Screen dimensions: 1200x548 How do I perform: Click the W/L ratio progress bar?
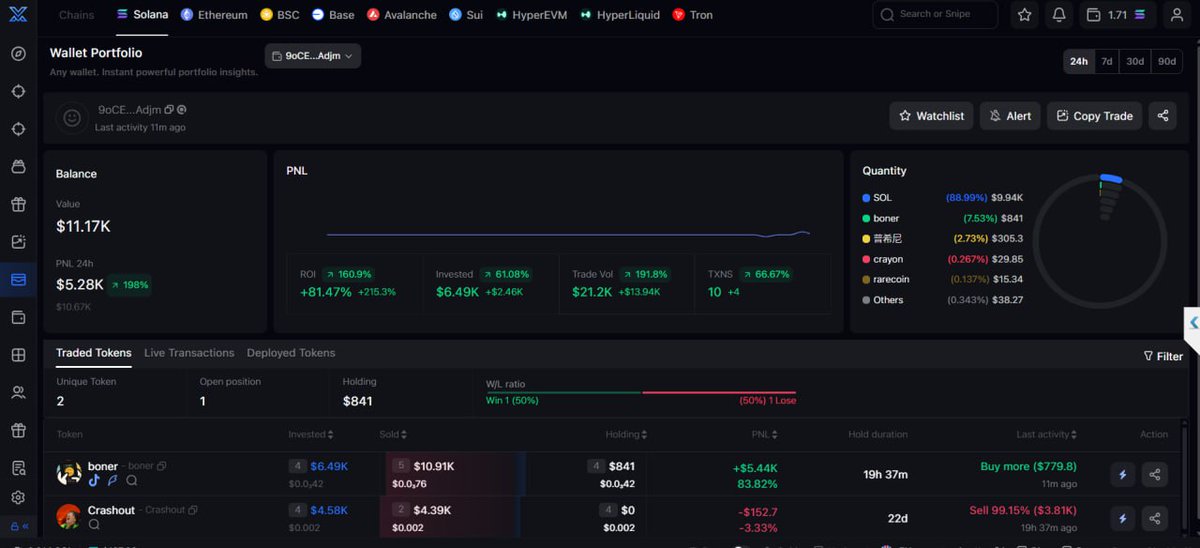click(x=640, y=392)
